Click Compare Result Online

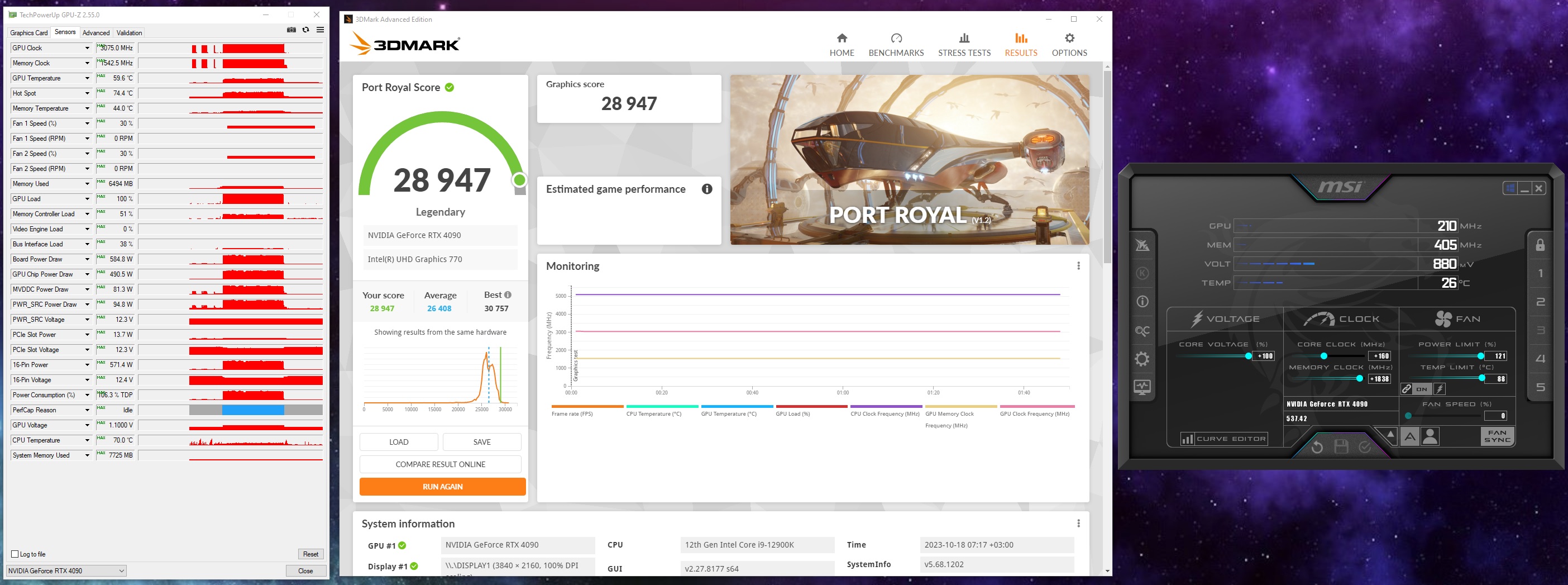pyautogui.click(x=440, y=464)
